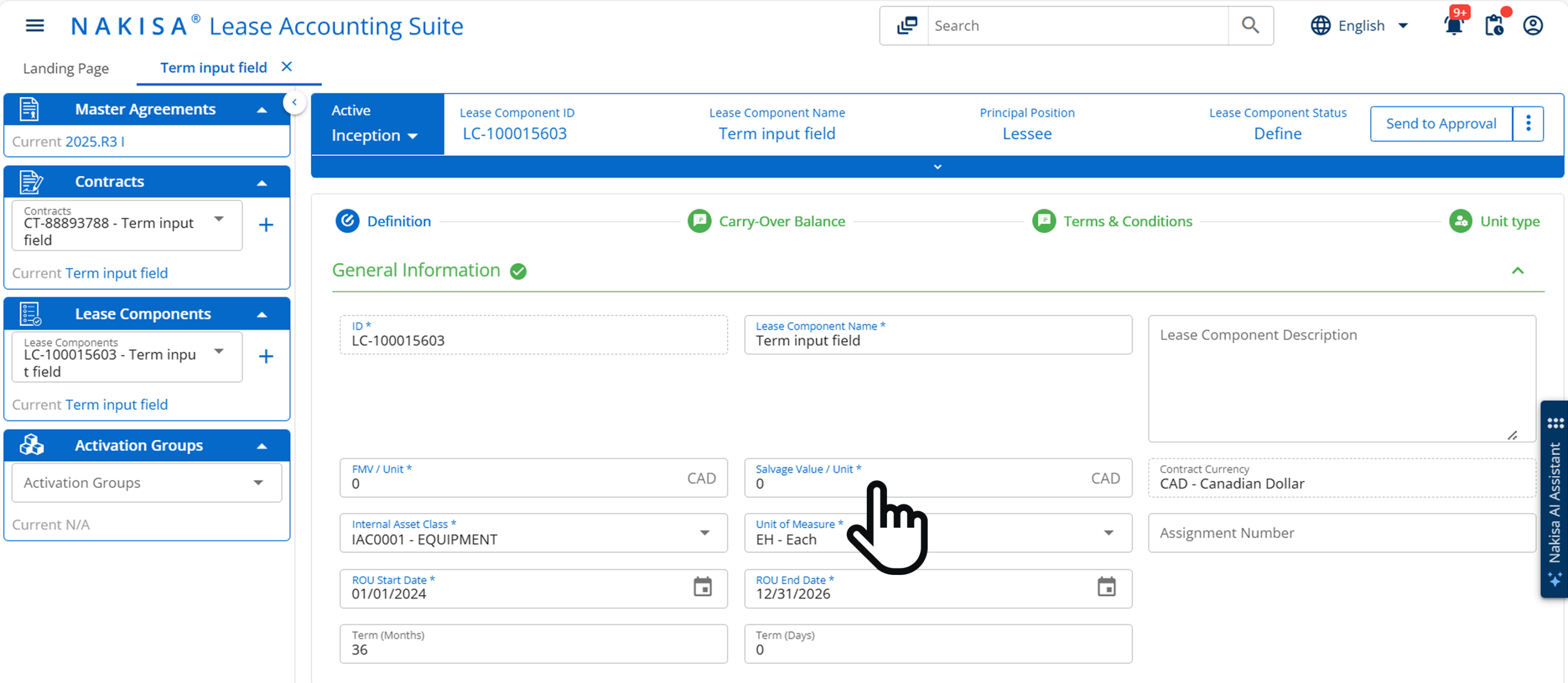Go to the Terms & Conditions step
1568x683 pixels.
(1112, 222)
